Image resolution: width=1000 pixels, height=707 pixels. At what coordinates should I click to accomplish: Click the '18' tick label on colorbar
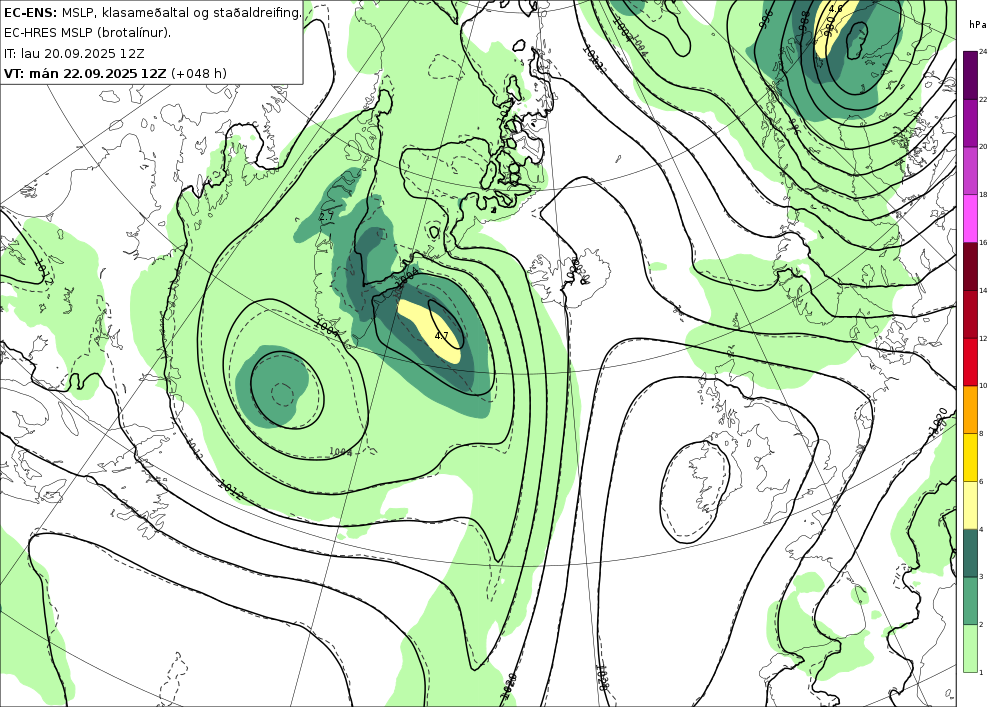(x=983, y=194)
